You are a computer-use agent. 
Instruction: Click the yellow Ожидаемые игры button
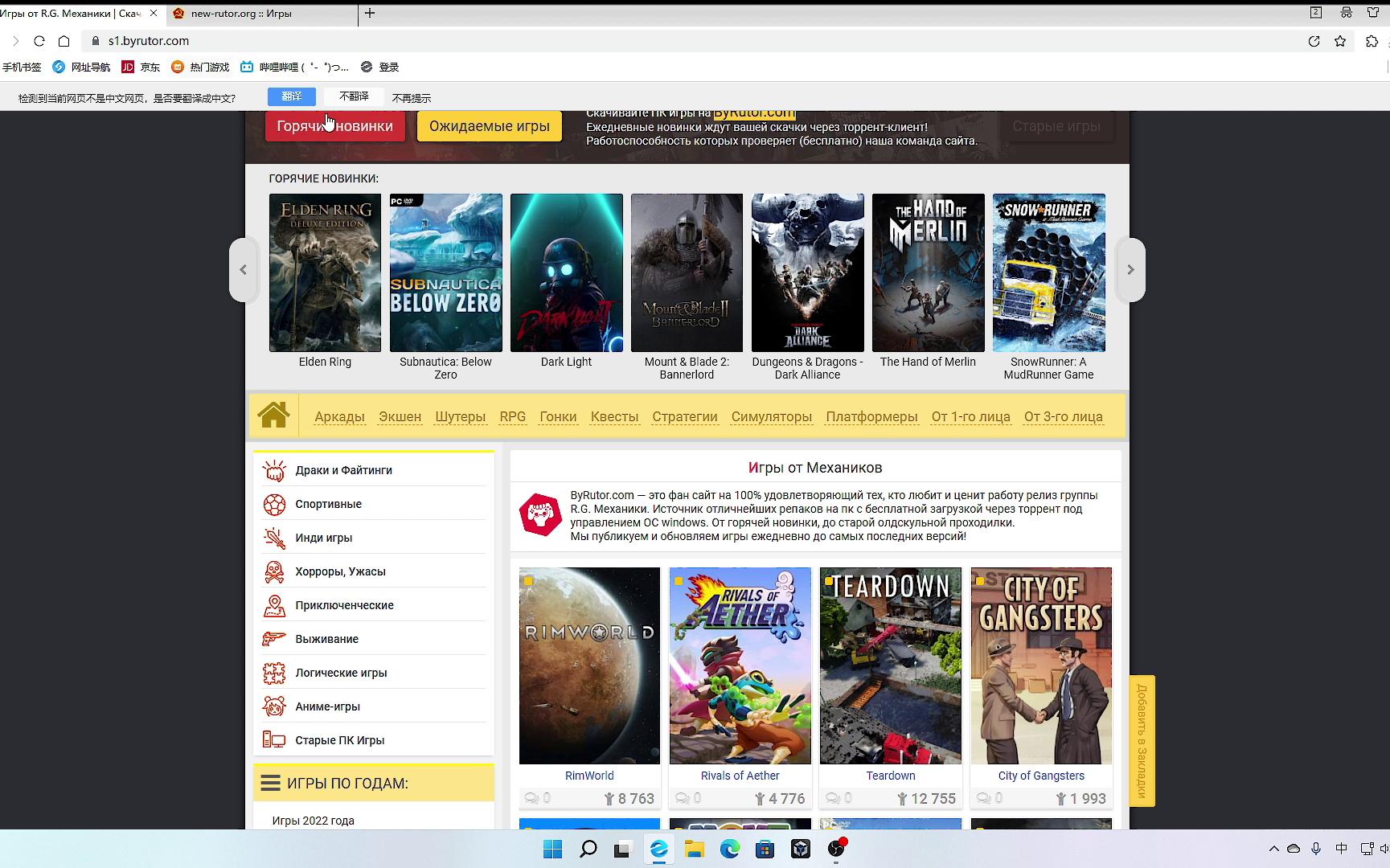click(x=490, y=126)
